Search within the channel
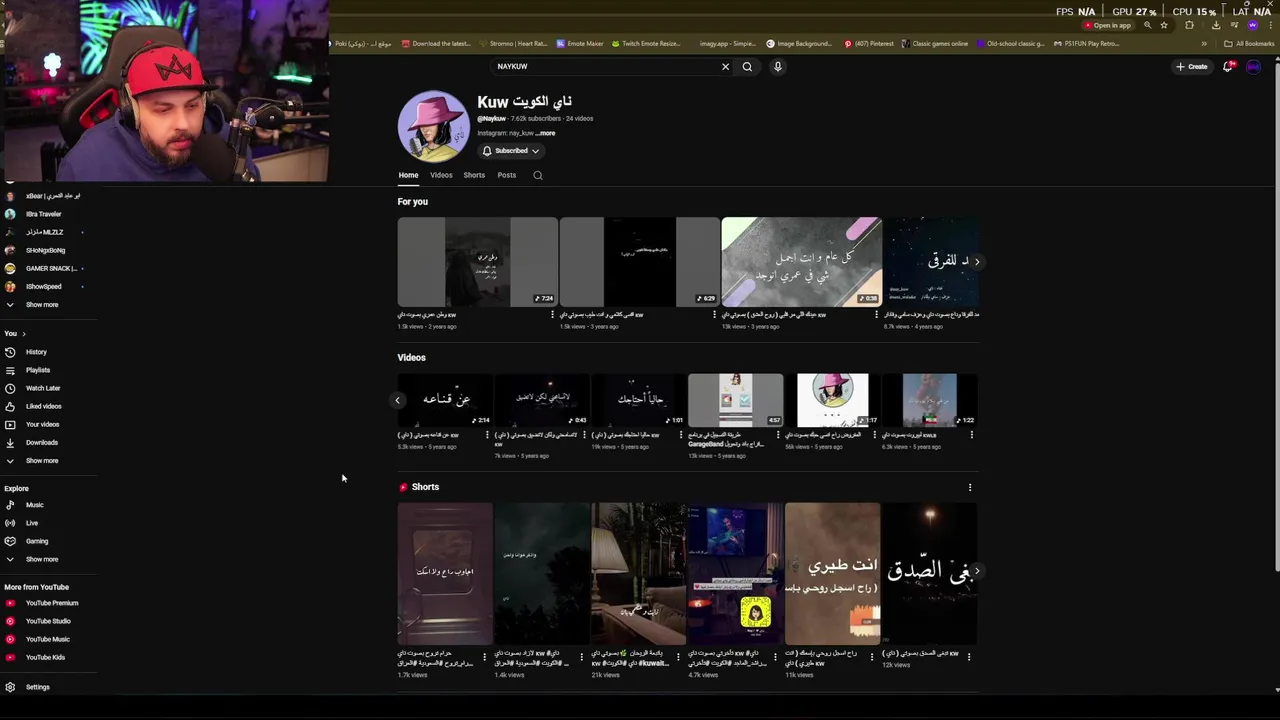The image size is (1280, 720). (538, 175)
